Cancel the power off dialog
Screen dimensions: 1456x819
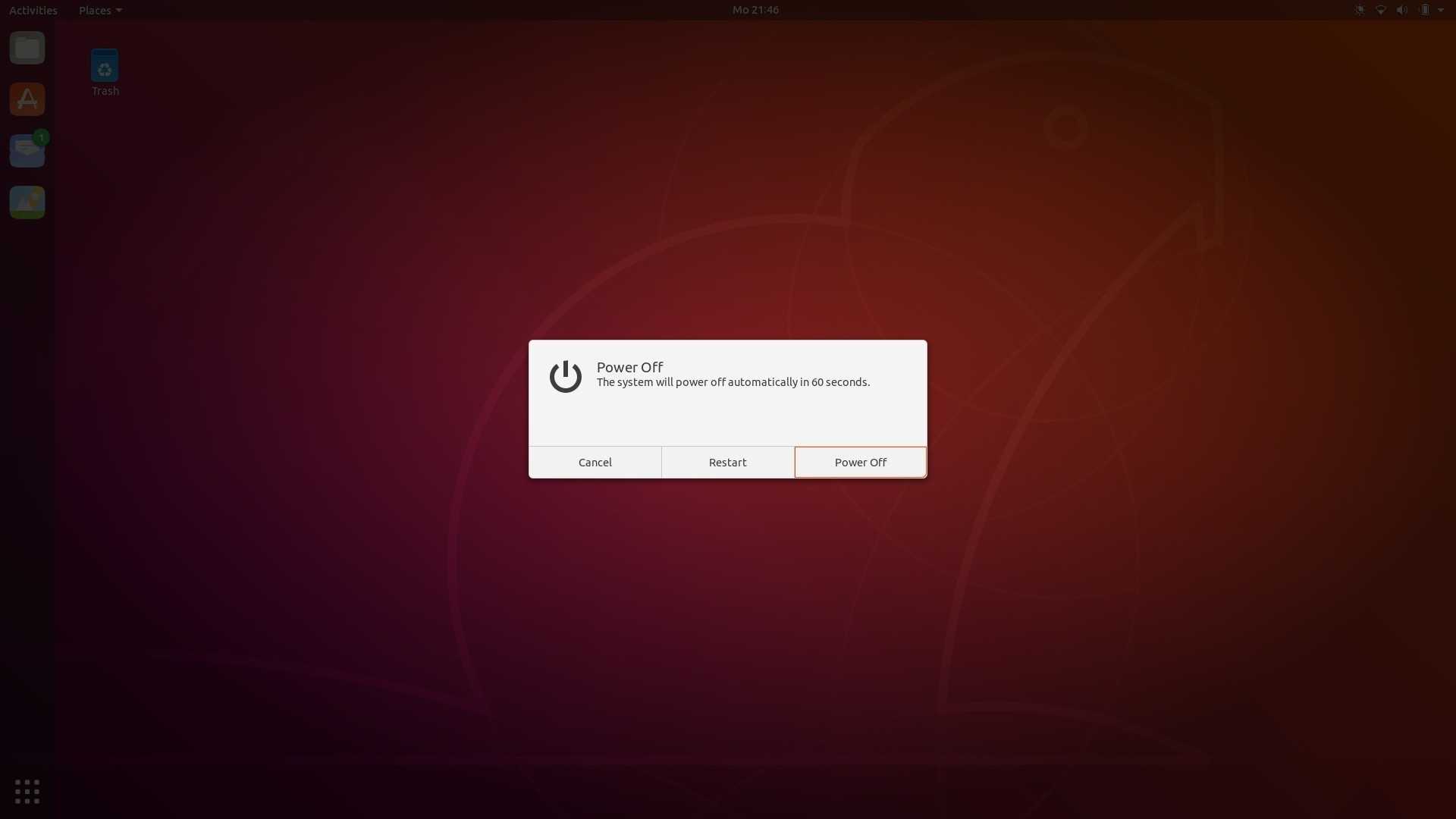click(595, 462)
